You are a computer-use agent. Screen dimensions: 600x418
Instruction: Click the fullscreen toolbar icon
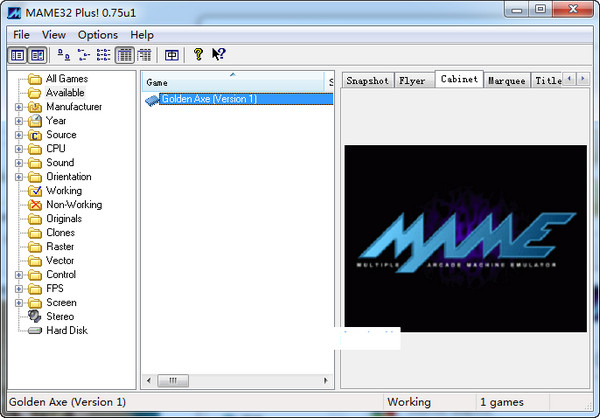[x=171, y=55]
